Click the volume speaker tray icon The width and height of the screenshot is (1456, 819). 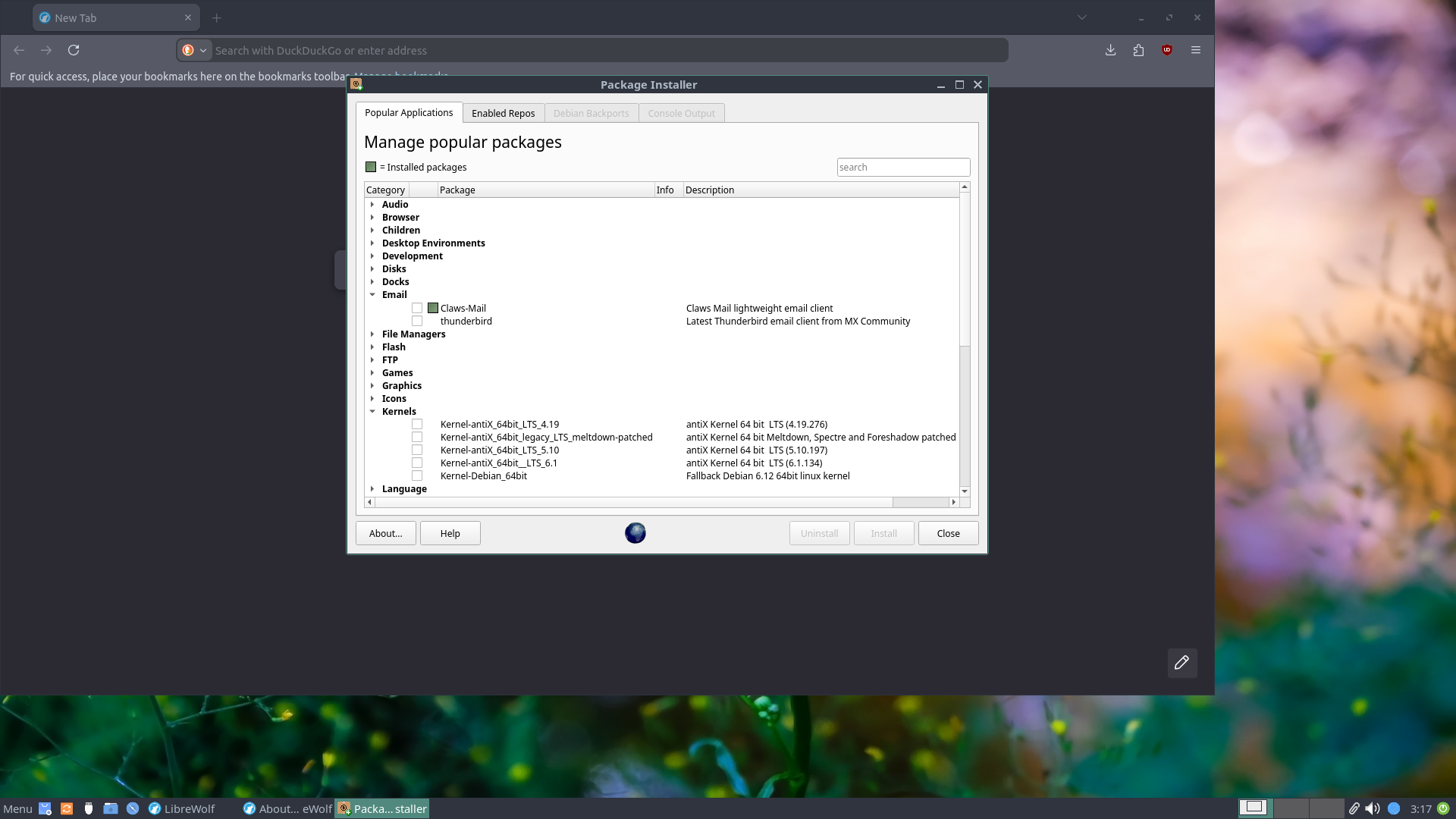pyautogui.click(x=1373, y=808)
